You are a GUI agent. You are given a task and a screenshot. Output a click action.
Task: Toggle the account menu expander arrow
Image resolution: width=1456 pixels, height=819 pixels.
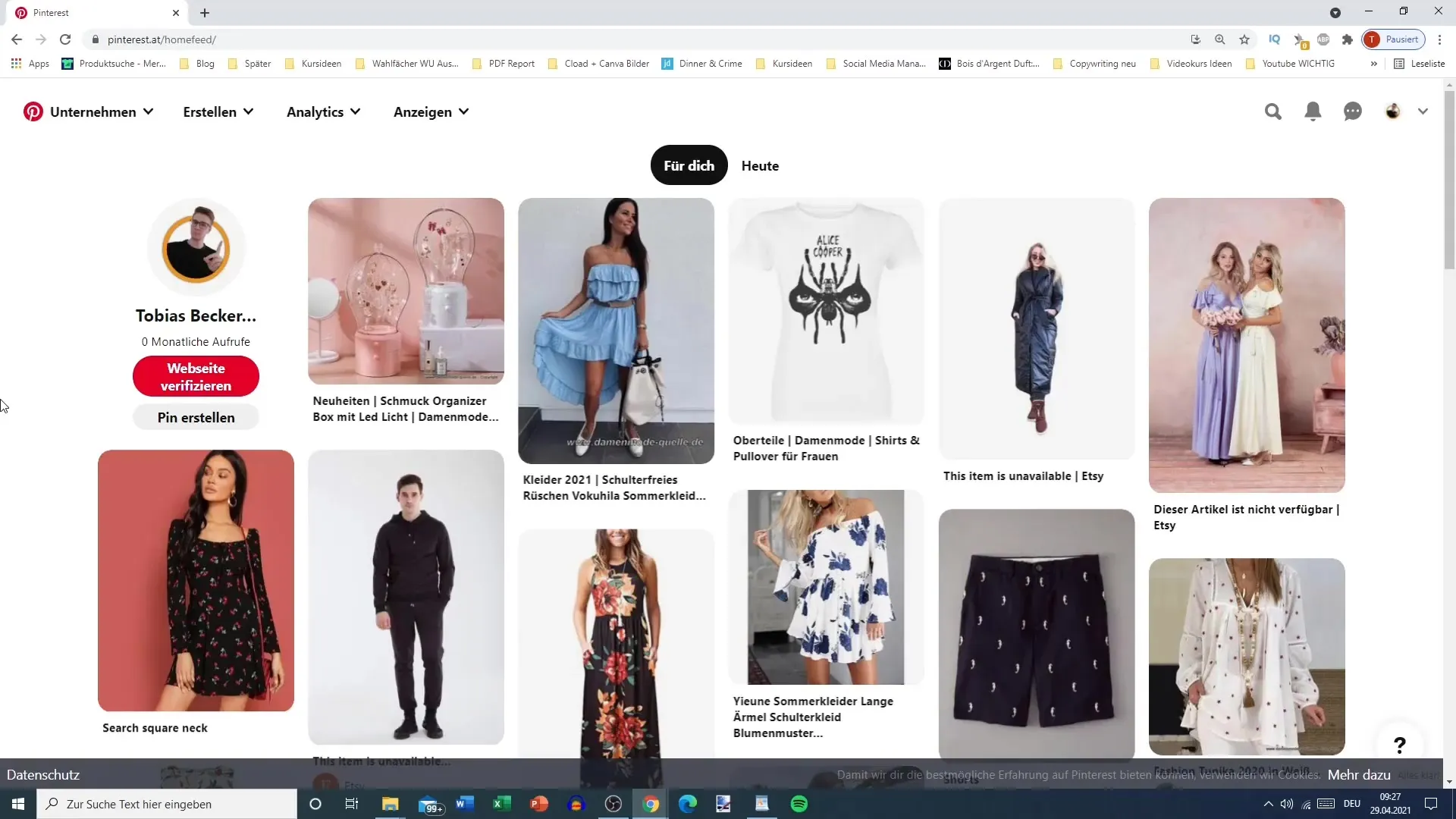point(1423,111)
